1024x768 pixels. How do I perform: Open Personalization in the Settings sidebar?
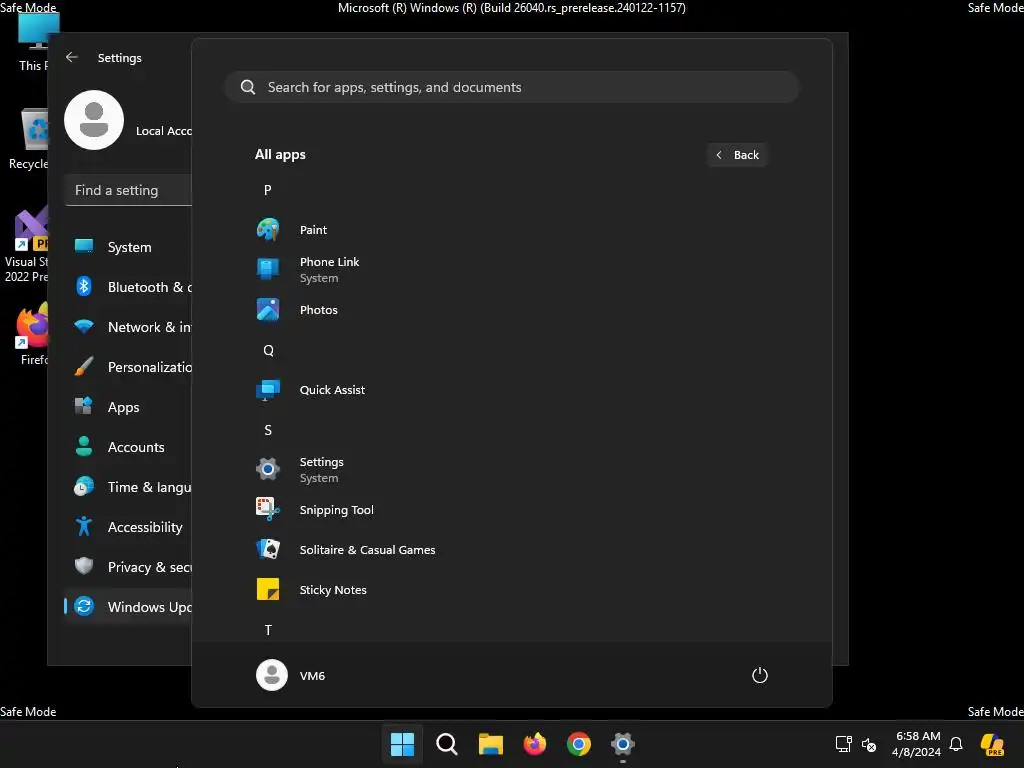click(128, 367)
